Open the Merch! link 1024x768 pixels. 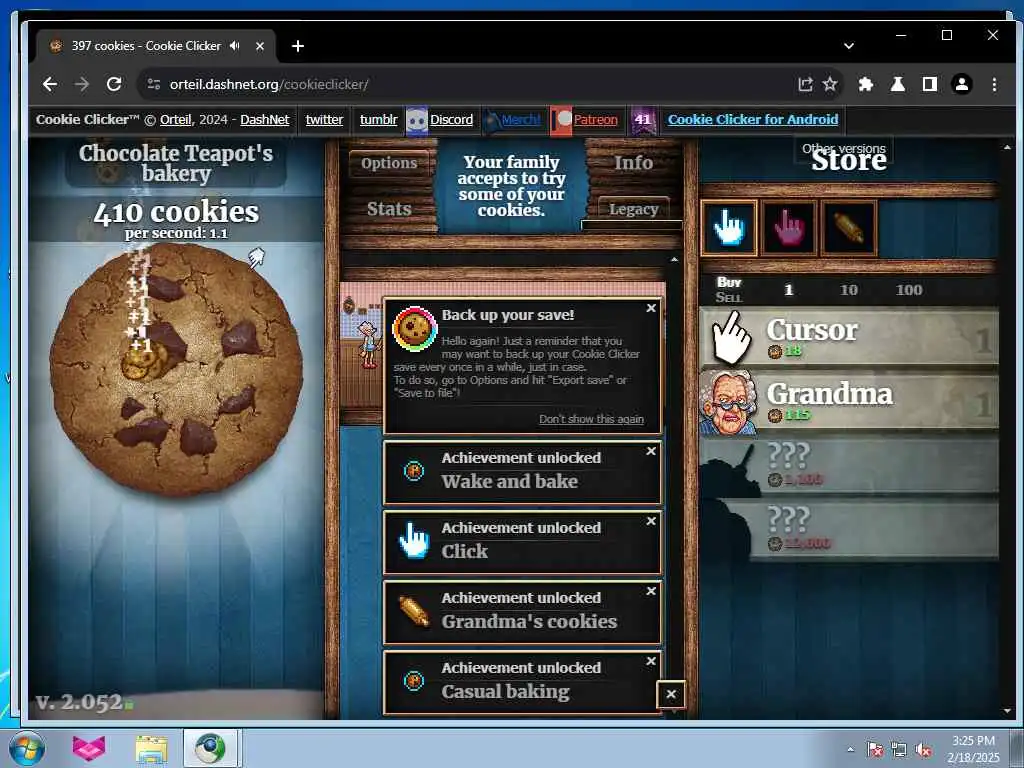(520, 120)
